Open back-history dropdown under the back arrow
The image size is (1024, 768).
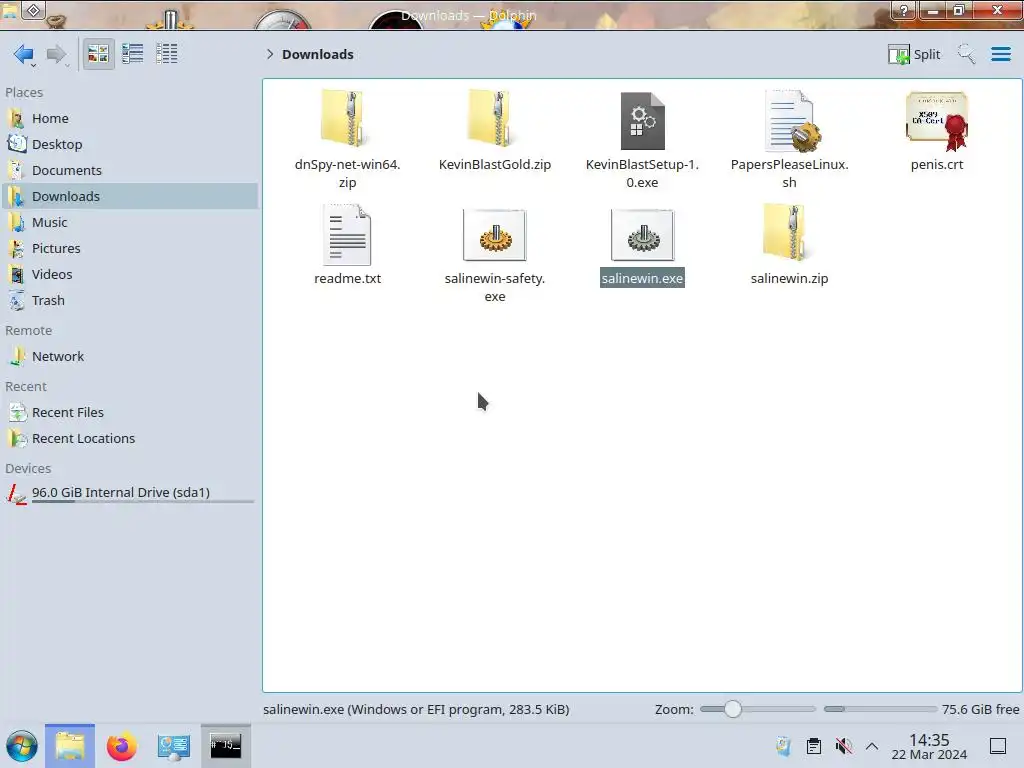pyautogui.click(x=33, y=65)
